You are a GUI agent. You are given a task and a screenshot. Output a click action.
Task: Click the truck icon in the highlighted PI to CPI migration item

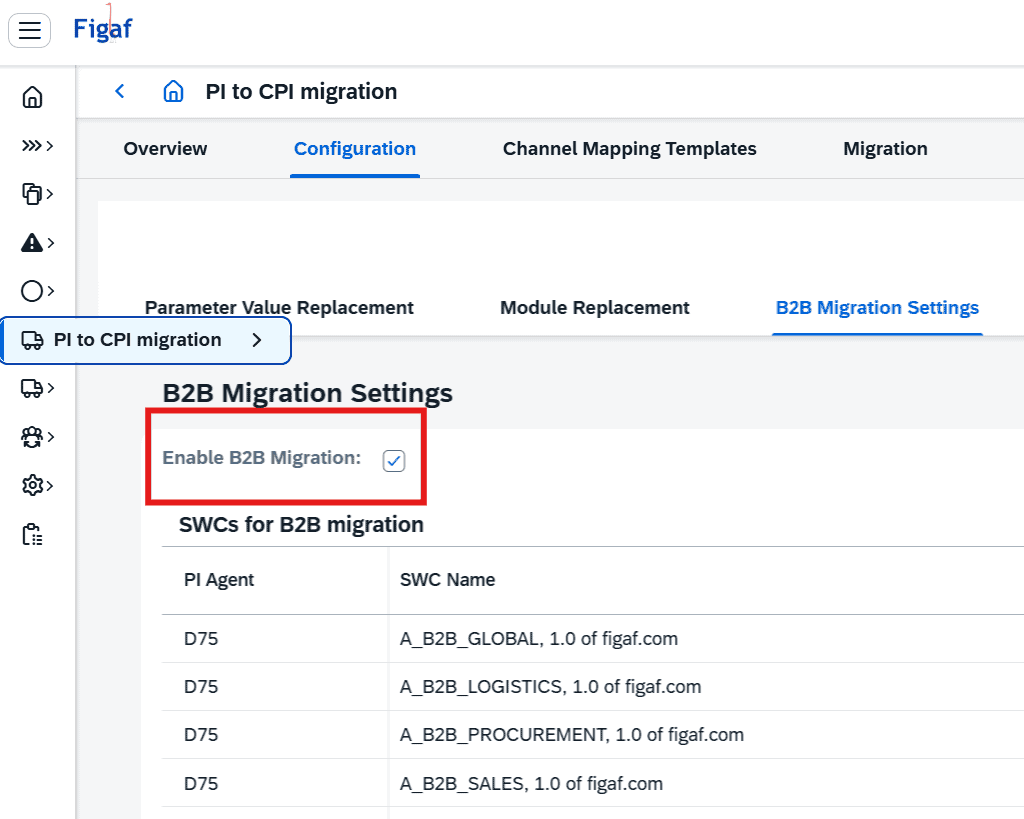[32, 340]
